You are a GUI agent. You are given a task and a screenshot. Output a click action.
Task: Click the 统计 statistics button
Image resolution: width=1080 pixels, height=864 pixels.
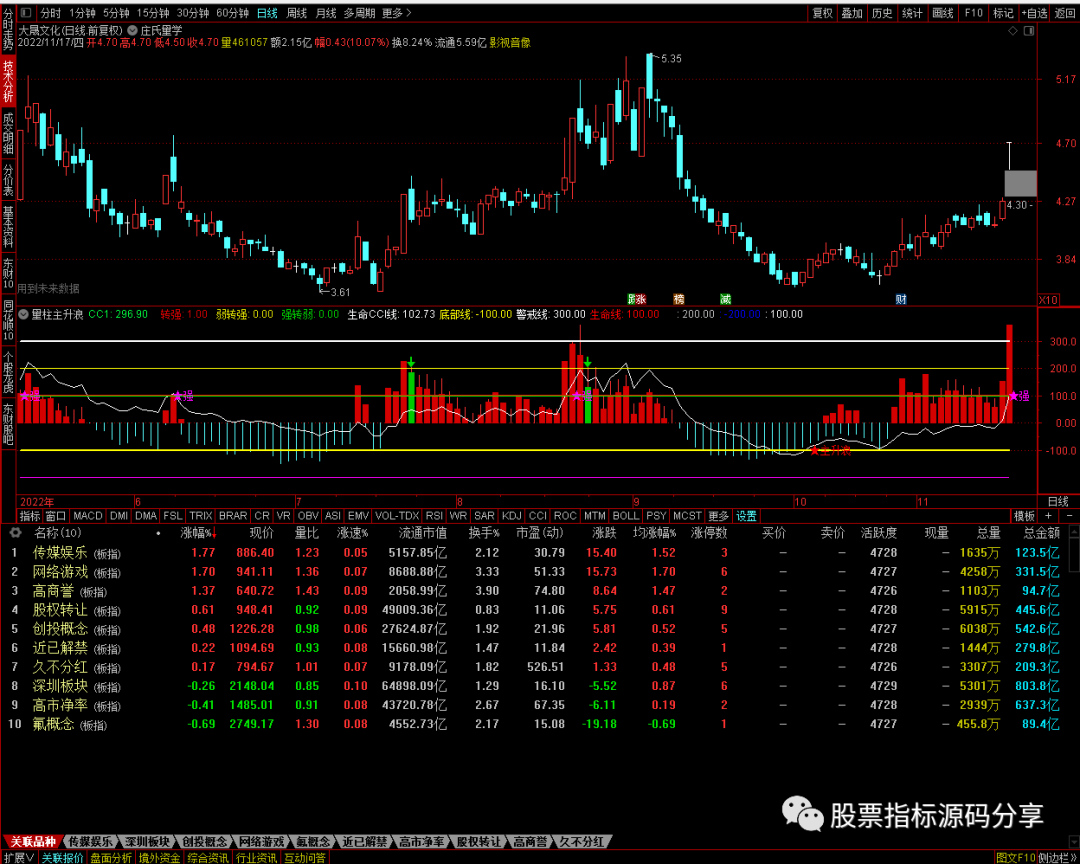[x=912, y=12]
